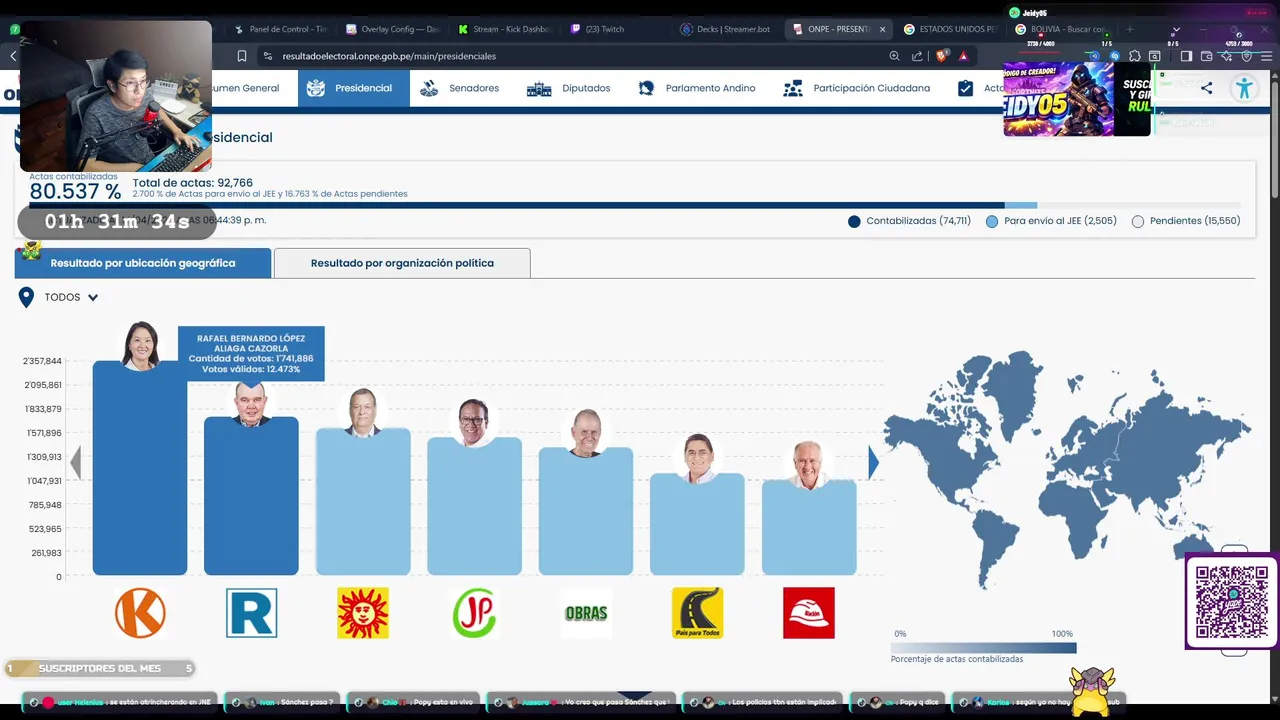Select Resultado por organización política tab

[x=402, y=263]
